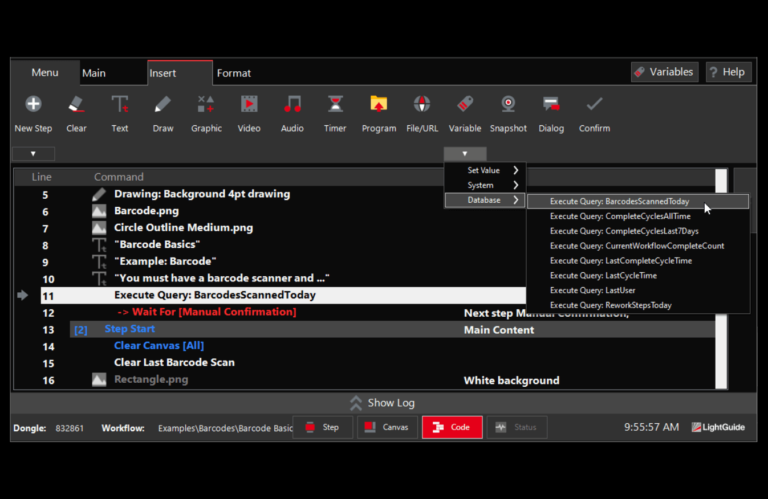Image resolution: width=768 pixels, height=499 pixels.
Task: Open the dropdown arrow under New Step
Action: coord(33,154)
